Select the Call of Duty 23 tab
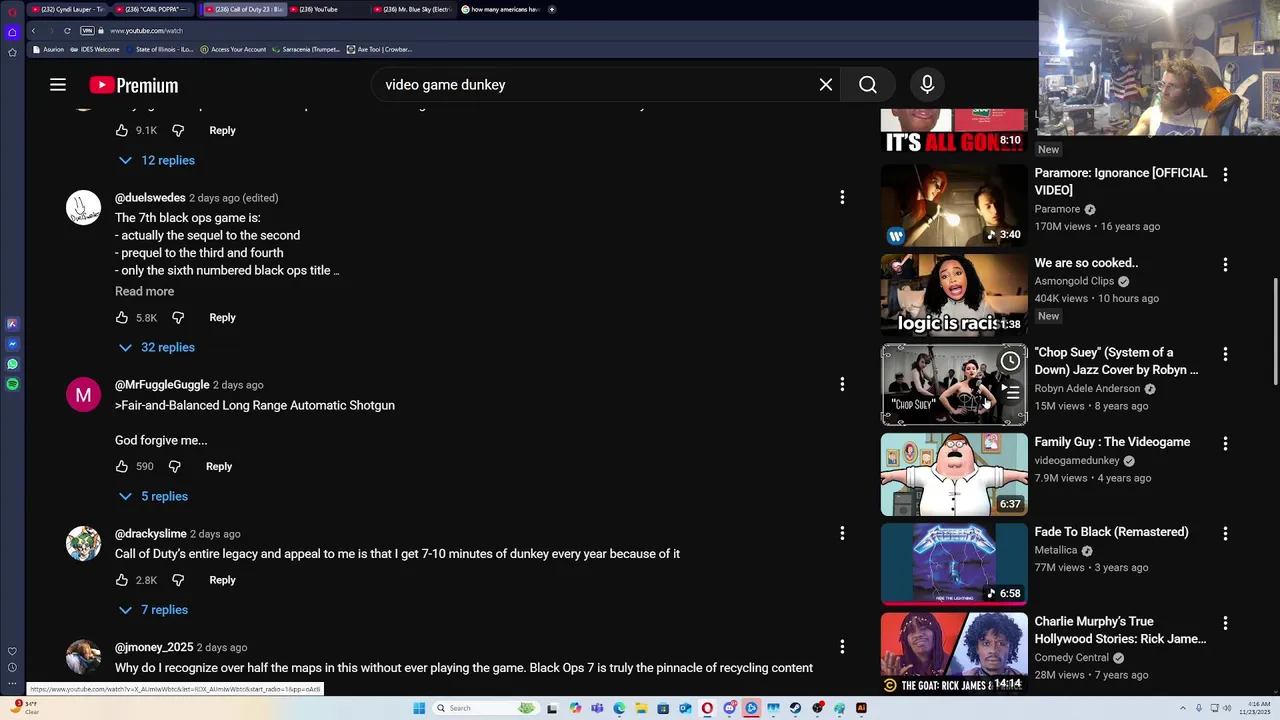 (243, 9)
